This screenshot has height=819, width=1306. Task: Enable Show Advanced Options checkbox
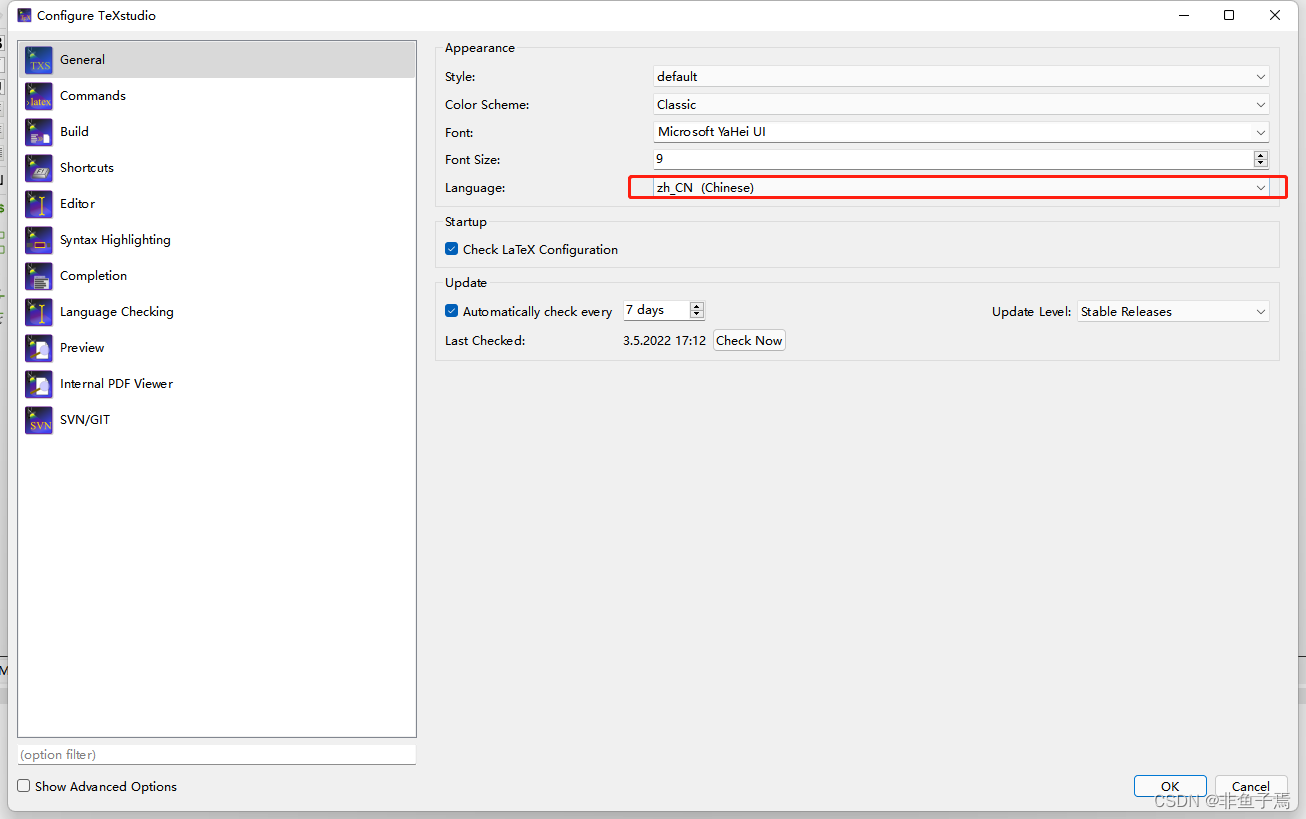(x=24, y=786)
